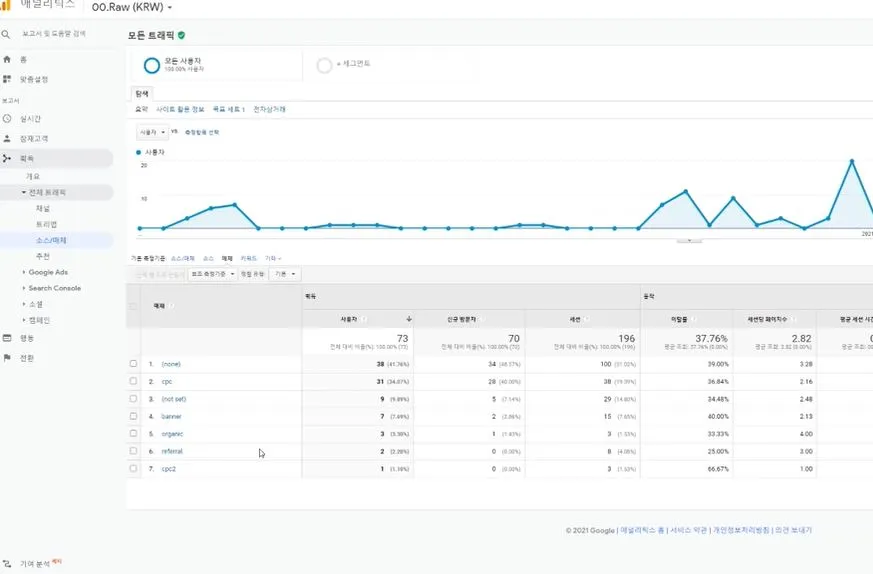Screen dimensions: 873x574
Task: Open the banner medium link in table
Action: pyautogui.click(x=171, y=416)
